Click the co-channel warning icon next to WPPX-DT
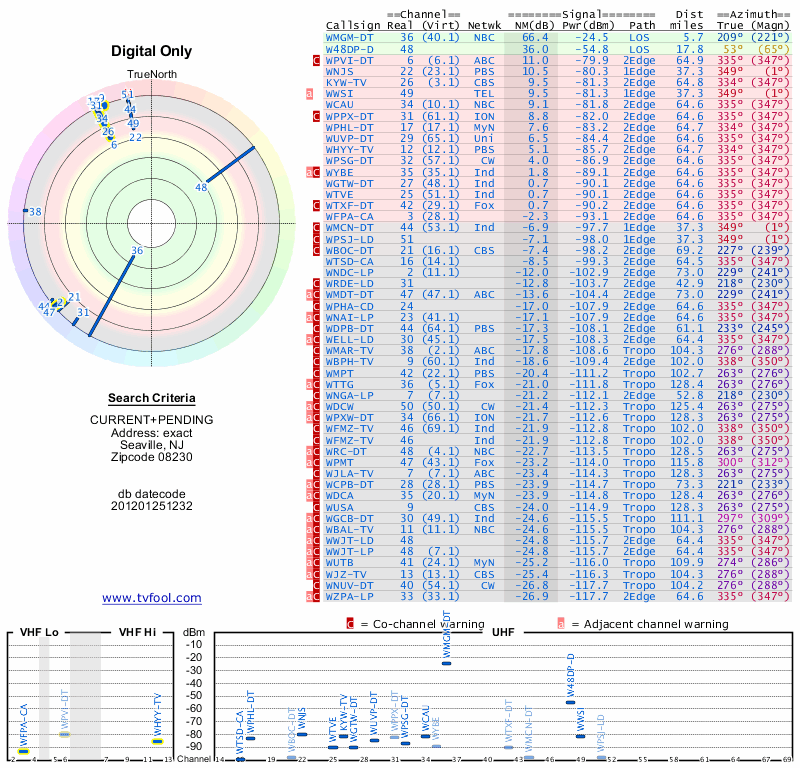 pos(317,116)
